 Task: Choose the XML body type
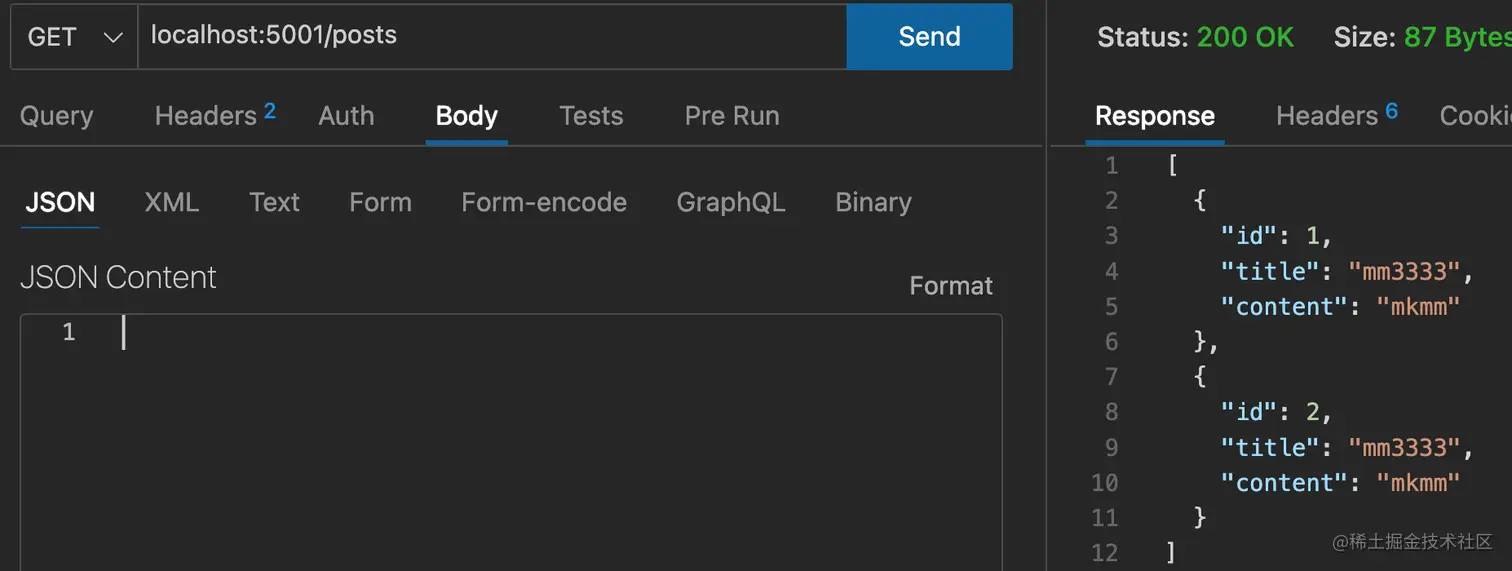[172, 202]
